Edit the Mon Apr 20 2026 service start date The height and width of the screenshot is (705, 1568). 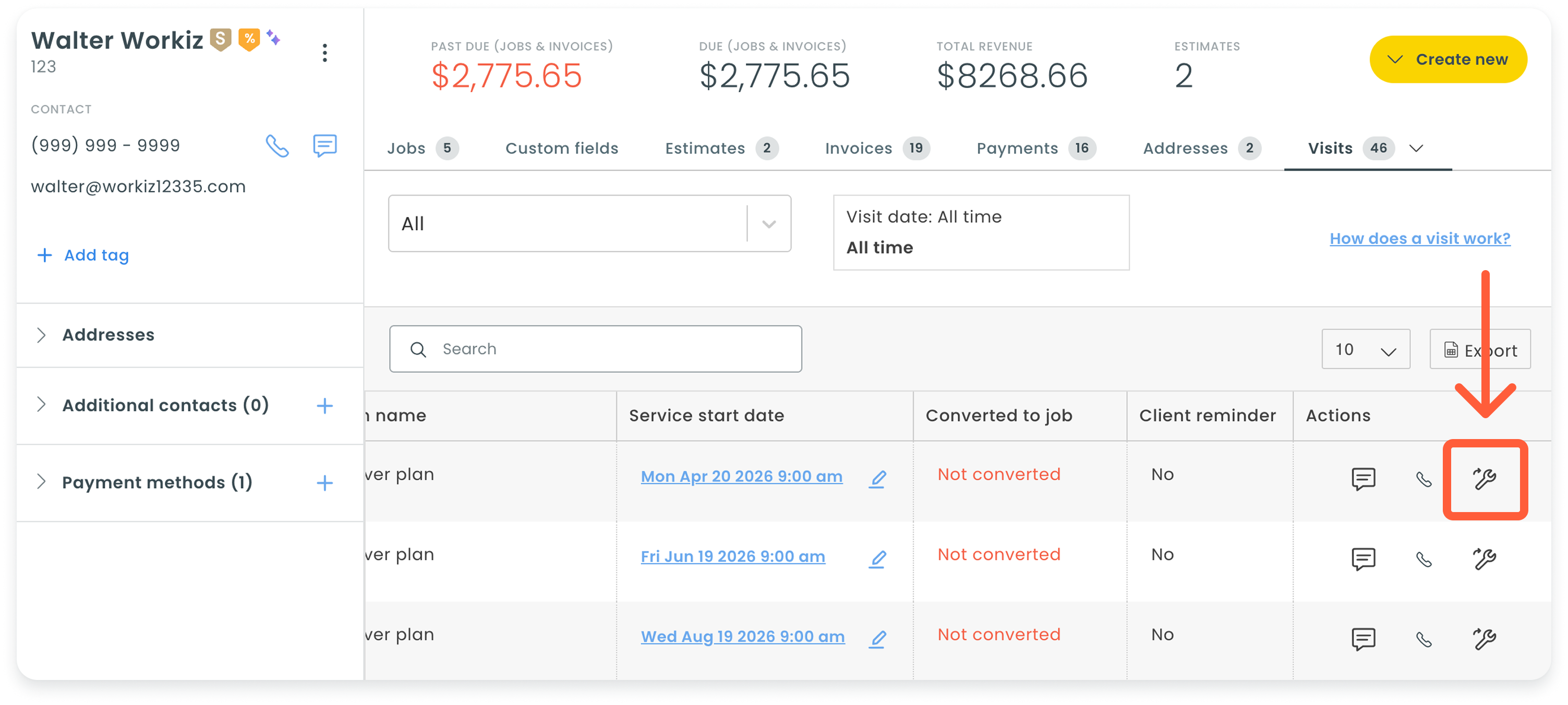[x=877, y=479]
